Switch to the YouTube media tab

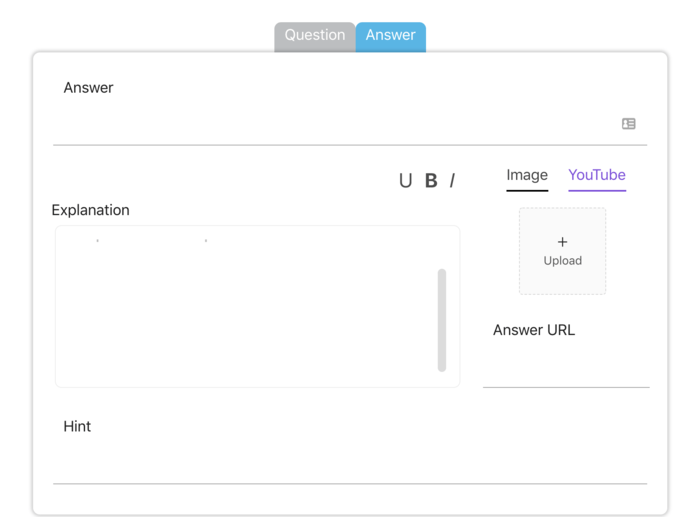(596, 176)
